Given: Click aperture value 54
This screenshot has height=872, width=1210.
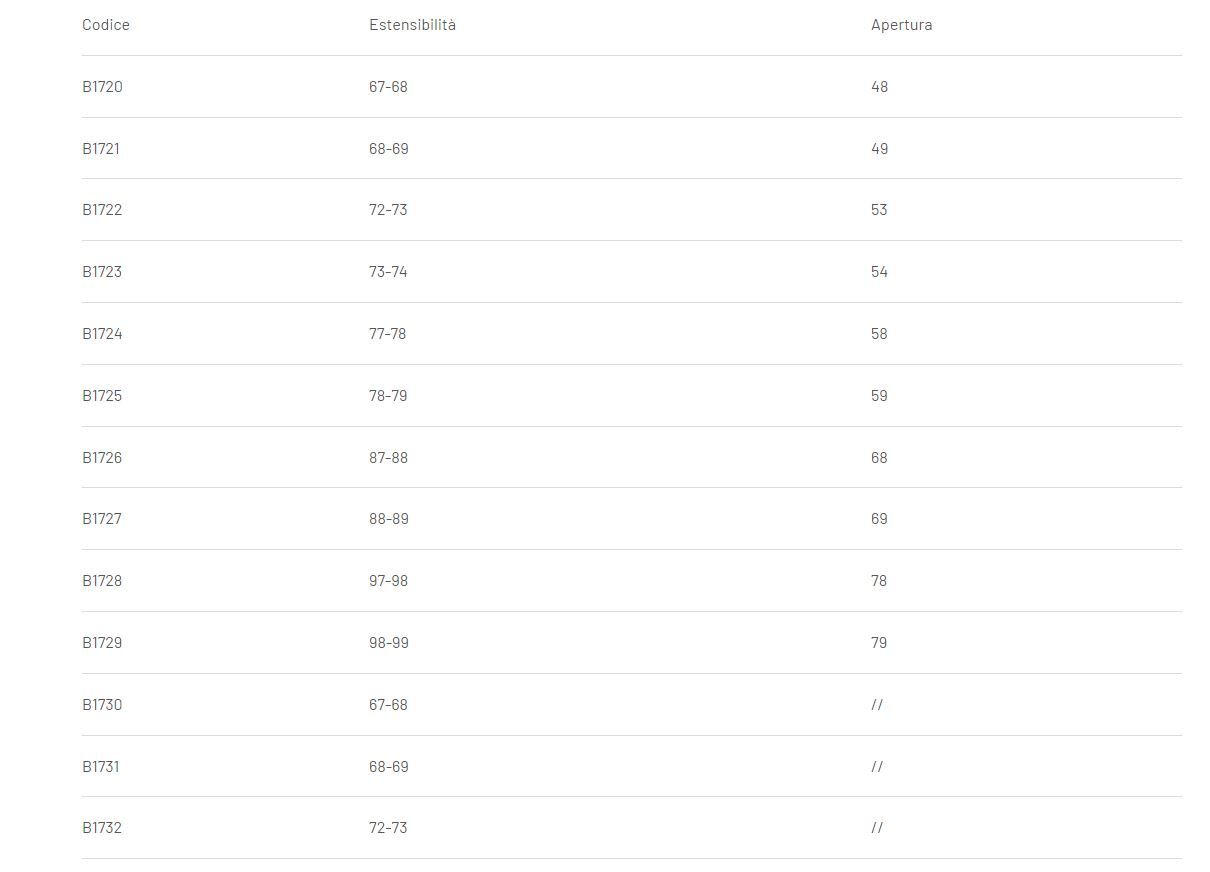Looking at the screenshot, I should 879,272.
